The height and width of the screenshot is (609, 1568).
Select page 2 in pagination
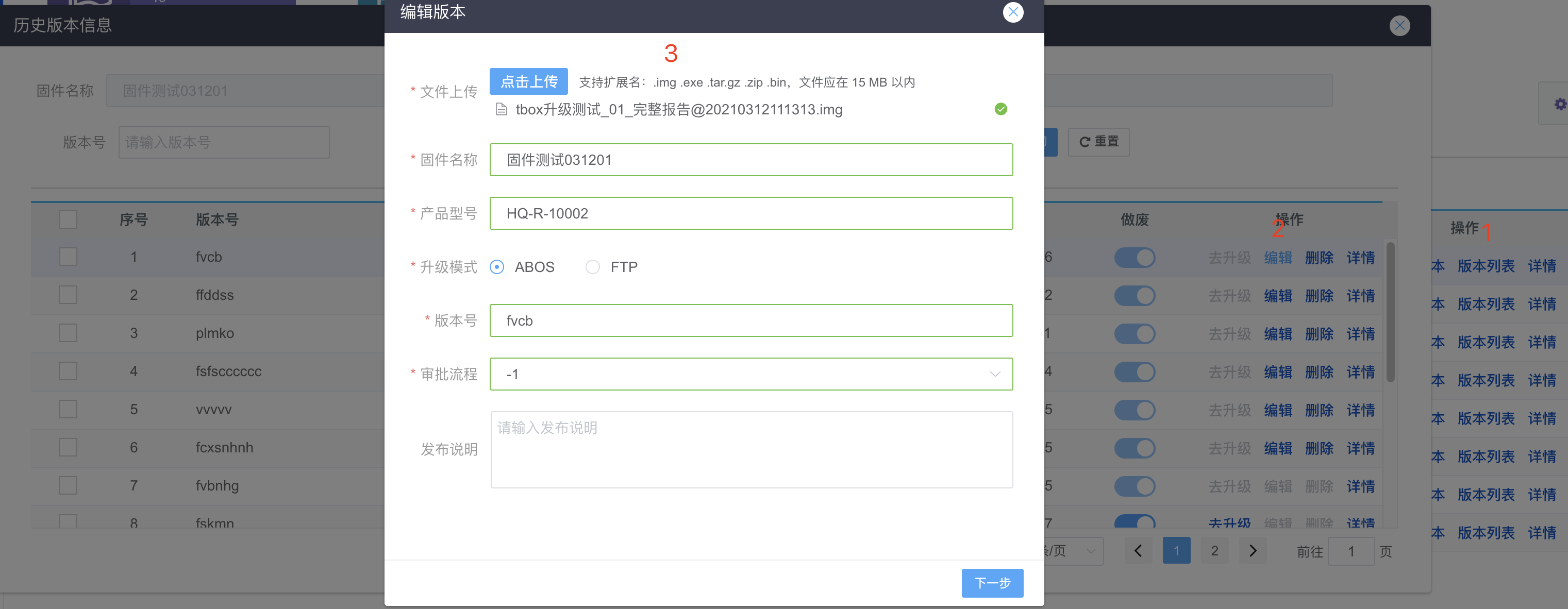(1214, 551)
